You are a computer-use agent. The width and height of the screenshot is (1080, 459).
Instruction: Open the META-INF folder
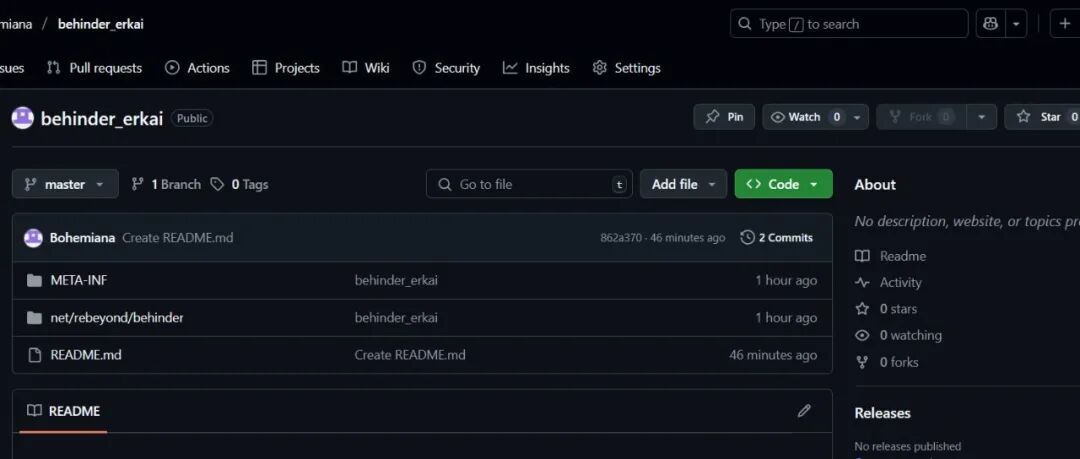point(79,280)
